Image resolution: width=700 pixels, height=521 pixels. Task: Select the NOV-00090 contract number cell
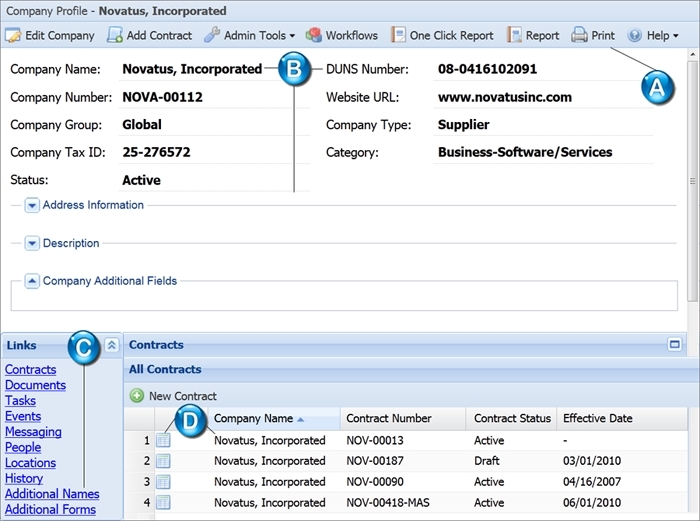point(375,482)
